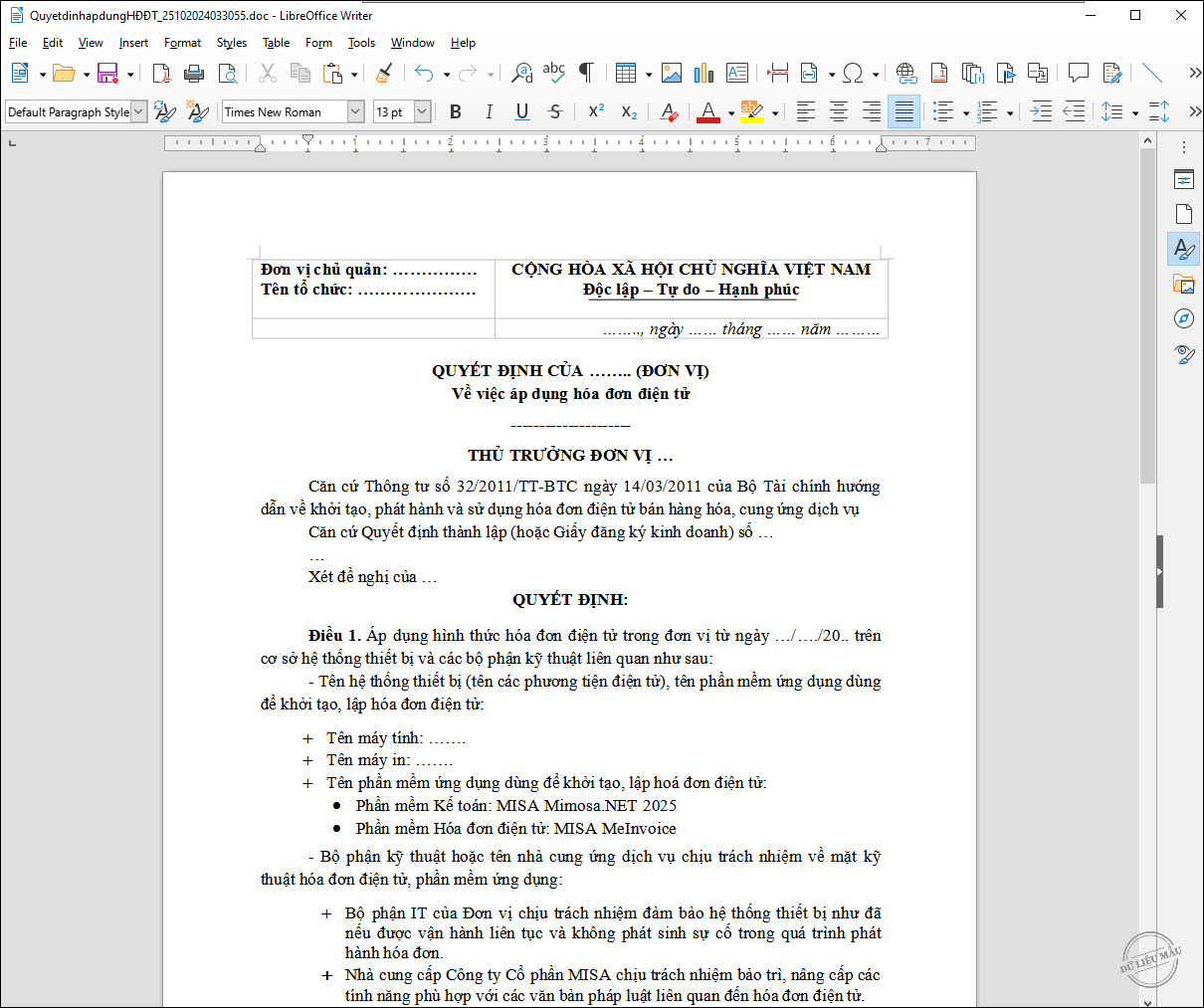Open the Font Color dropdown arrow

click(731, 112)
